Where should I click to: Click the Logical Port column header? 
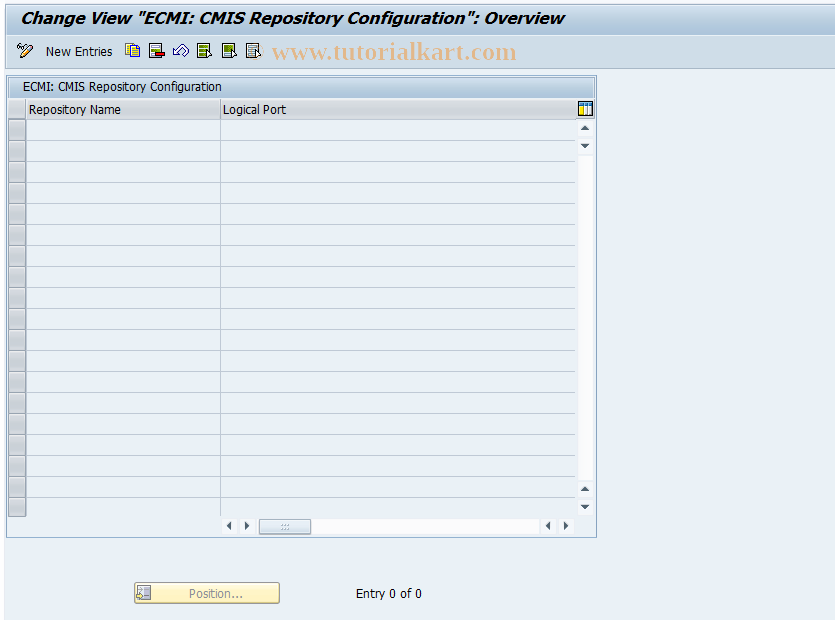[x=398, y=109]
